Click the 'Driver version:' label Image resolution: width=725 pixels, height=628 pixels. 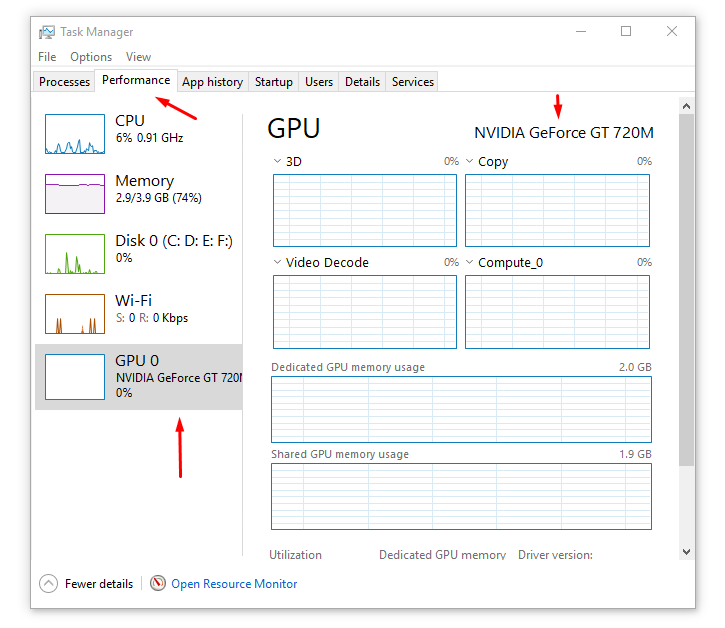555,555
